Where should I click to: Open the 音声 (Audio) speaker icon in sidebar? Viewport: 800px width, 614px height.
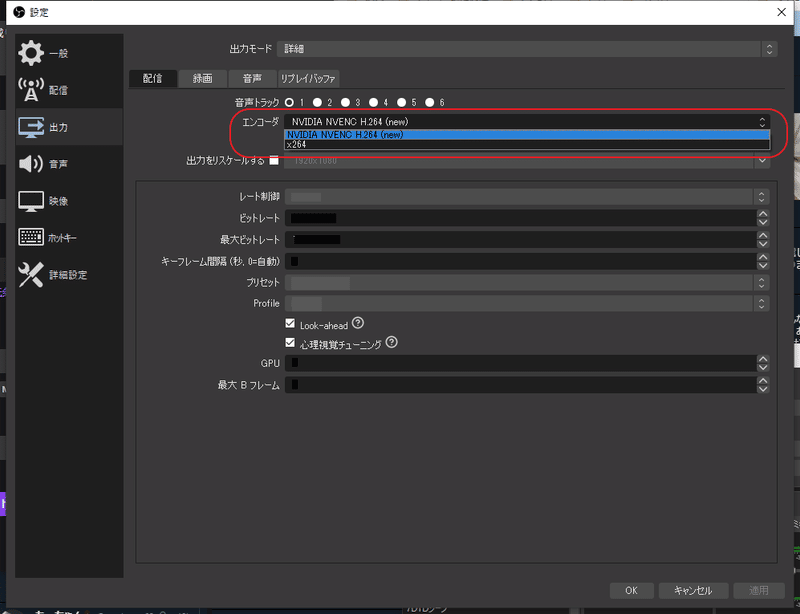(x=31, y=164)
